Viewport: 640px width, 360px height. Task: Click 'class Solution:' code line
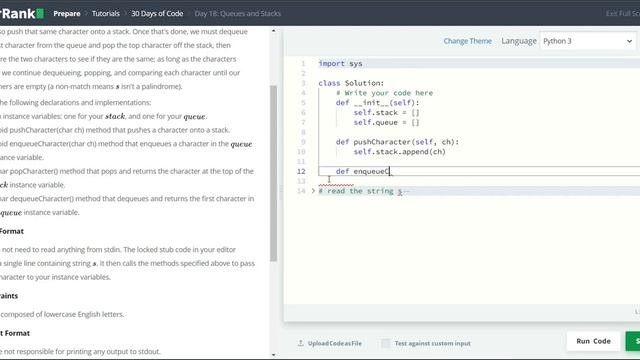(351, 83)
